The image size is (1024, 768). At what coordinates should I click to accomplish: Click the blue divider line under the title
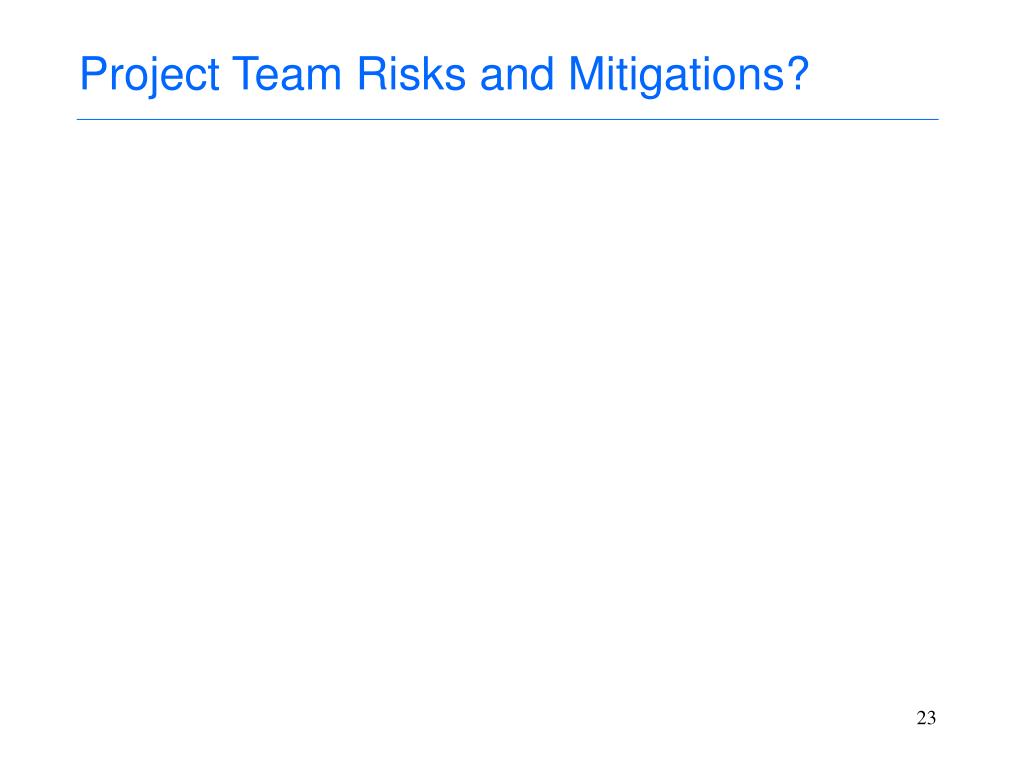pos(507,120)
